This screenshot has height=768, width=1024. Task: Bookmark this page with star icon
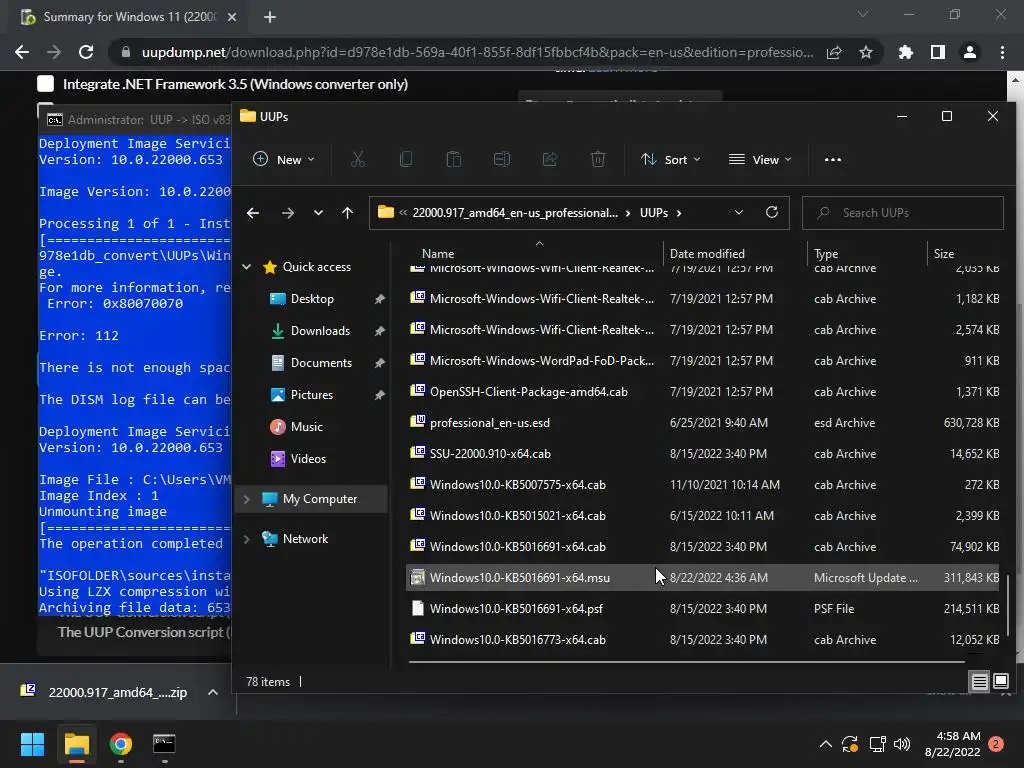pos(866,52)
